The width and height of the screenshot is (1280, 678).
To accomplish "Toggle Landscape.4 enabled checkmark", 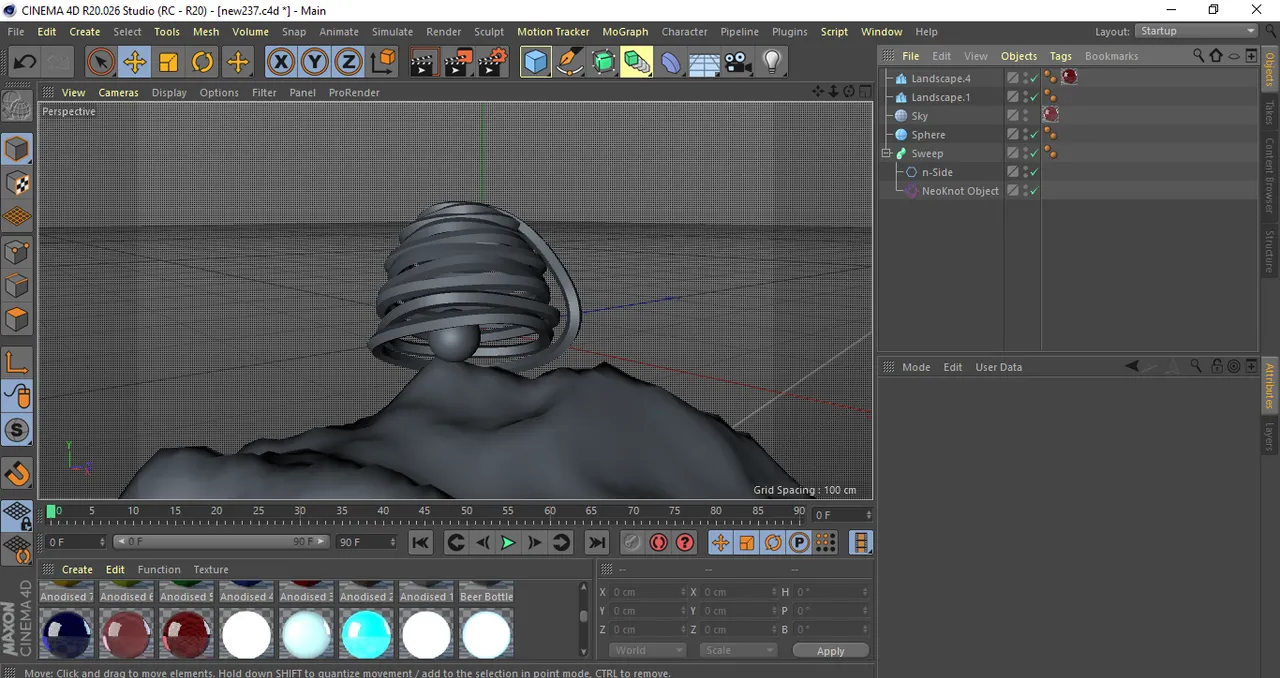I will tap(1034, 78).
